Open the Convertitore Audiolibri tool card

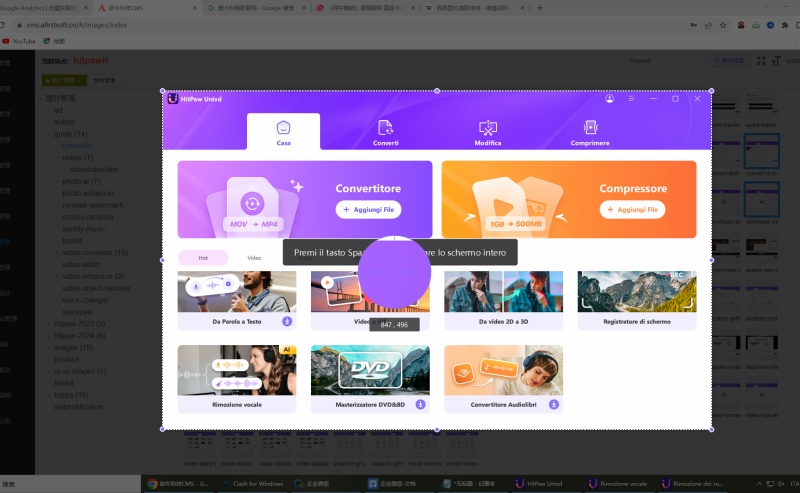504,378
